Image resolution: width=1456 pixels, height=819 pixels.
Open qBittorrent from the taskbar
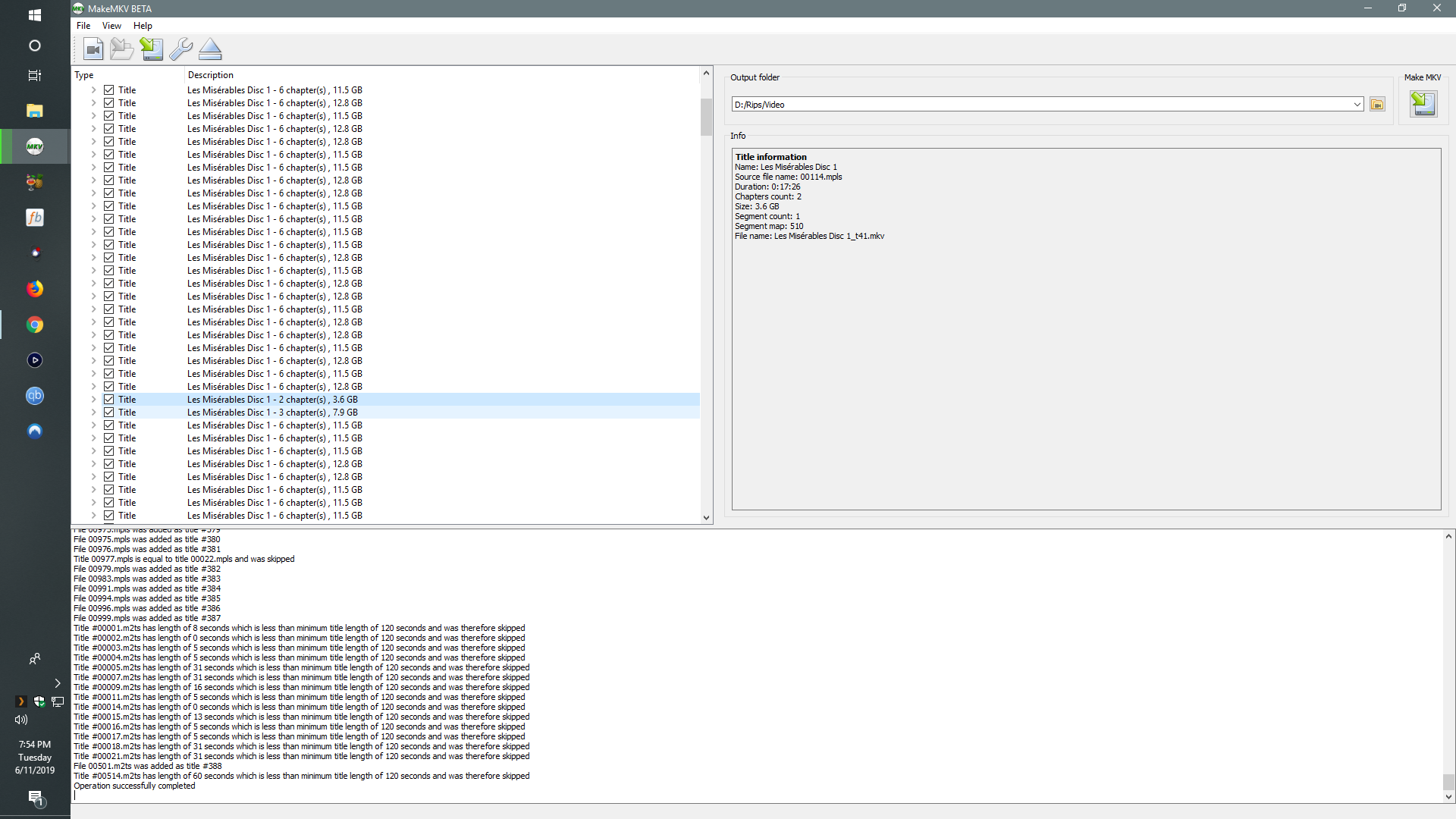click(35, 396)
